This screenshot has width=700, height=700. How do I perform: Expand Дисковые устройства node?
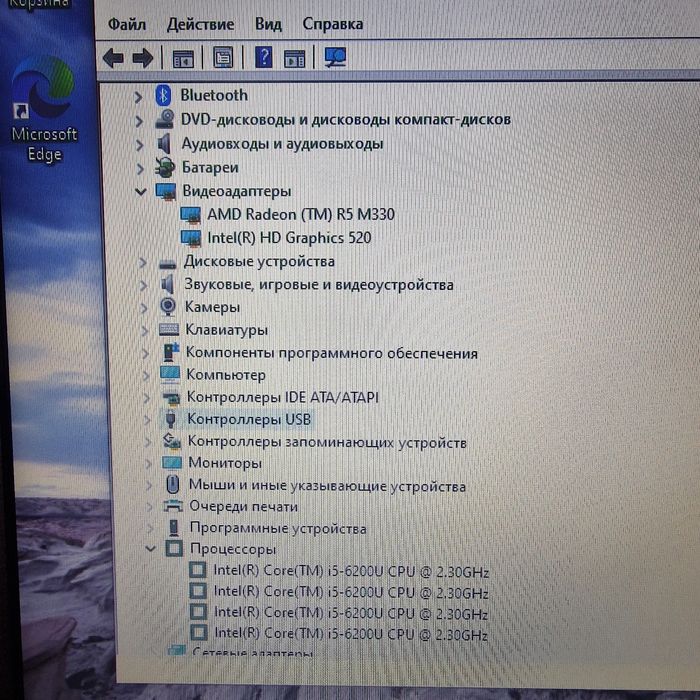[142, 262]
